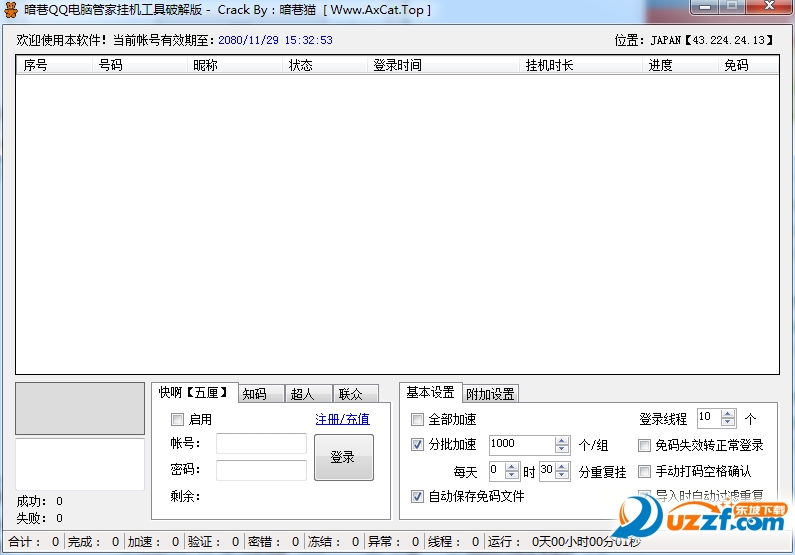Check the 全部加速 option

pos(417,419)
